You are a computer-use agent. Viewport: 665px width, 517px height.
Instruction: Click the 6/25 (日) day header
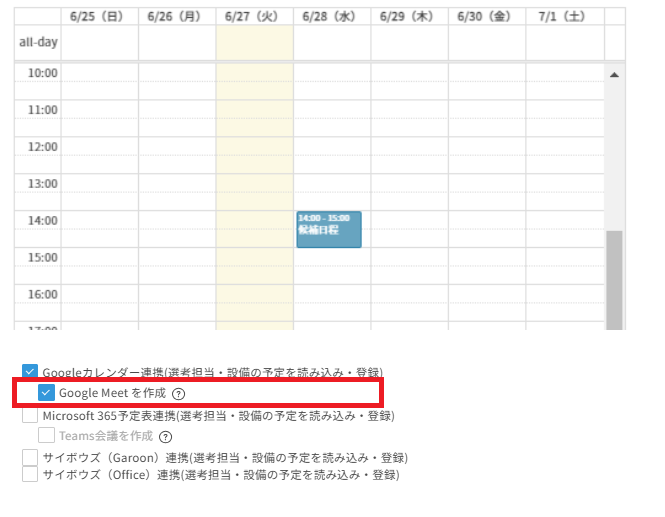coord(99,17)
